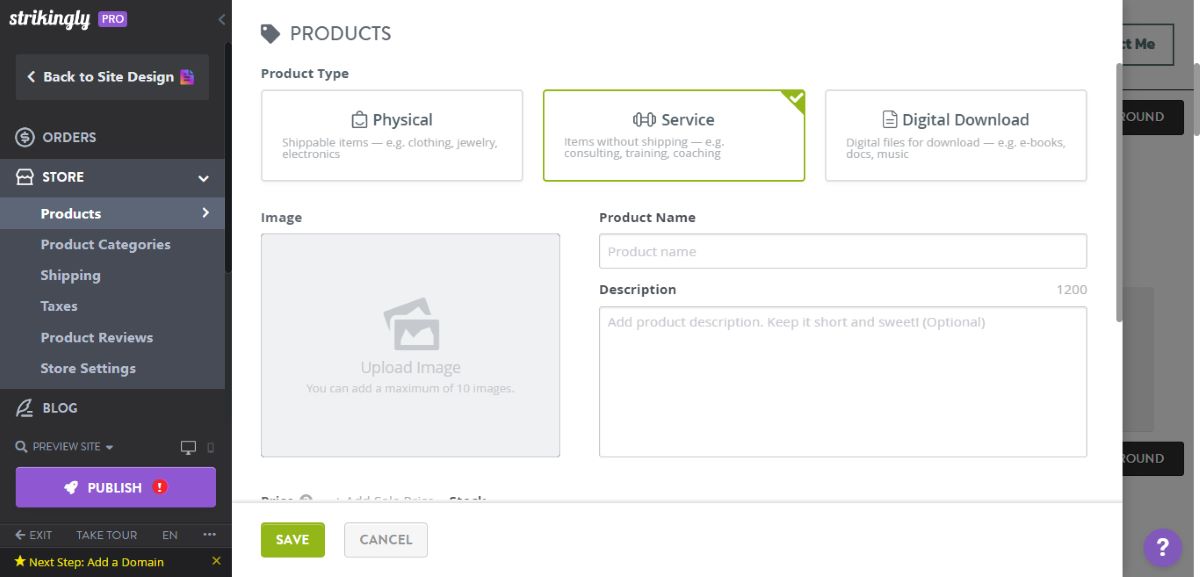The image size is (1200, 577).
Task: Open the purple help question mark icon
Action: 1162,548
